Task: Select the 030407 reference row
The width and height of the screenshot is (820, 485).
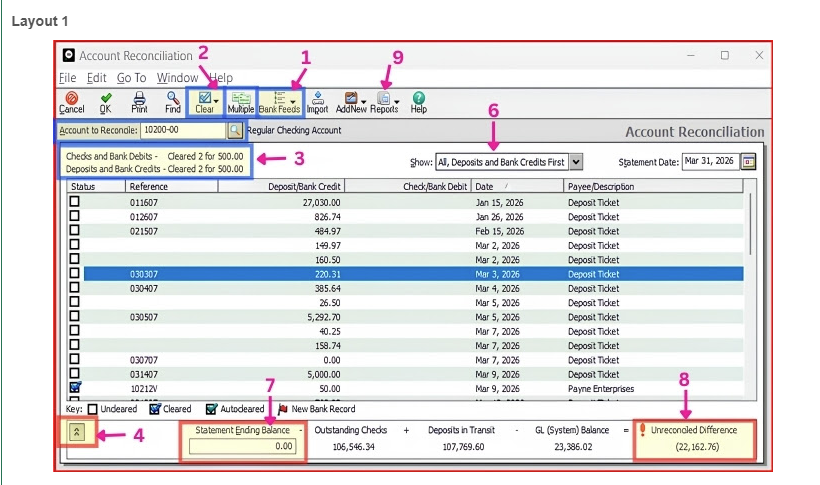Action: [x=405, y=288]
